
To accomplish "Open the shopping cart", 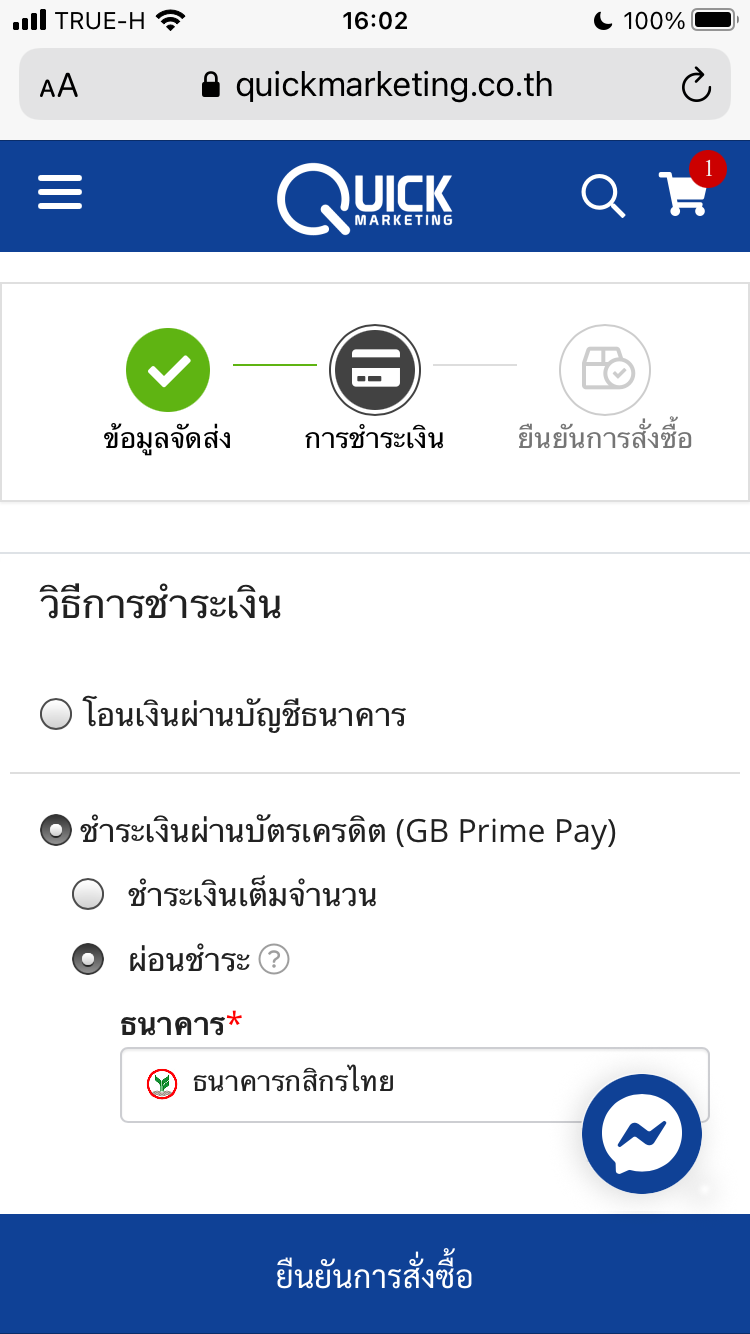I will (683, 194).
